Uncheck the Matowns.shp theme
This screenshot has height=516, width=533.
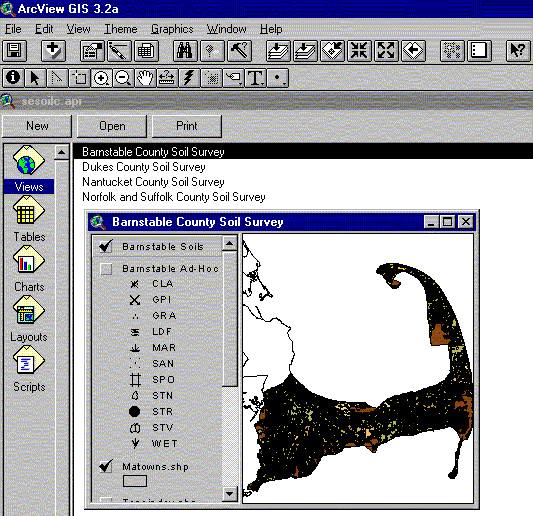click(x=106, y=466)
